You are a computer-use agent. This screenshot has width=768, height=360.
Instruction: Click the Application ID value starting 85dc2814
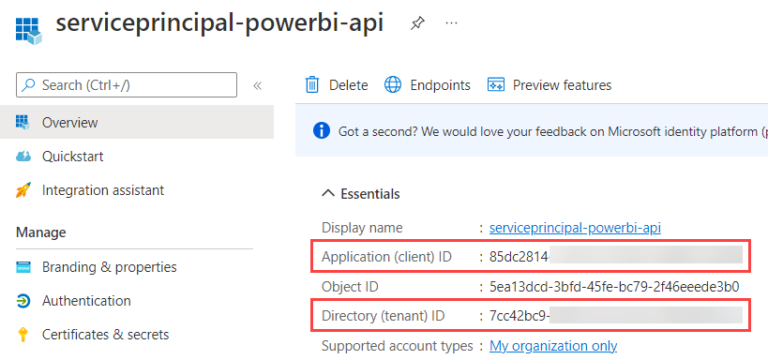616,257
